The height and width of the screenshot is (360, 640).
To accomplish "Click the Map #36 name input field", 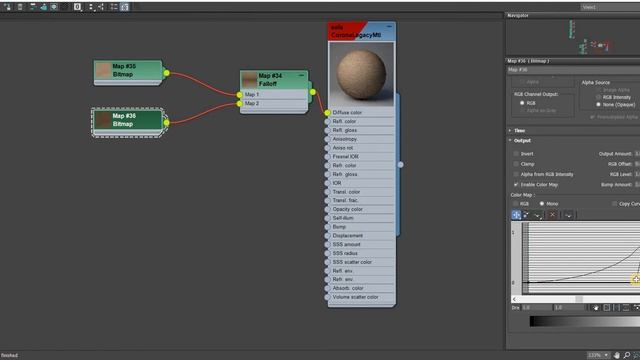I will click(x=573, y=70).
